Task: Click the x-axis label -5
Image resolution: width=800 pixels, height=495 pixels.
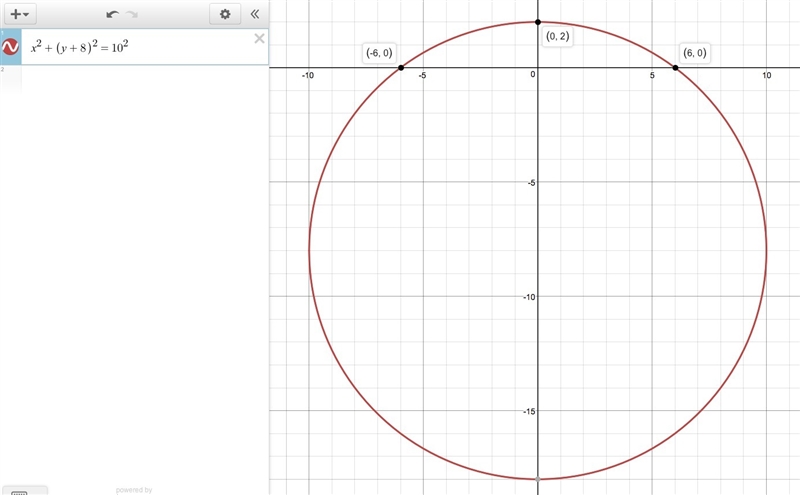Action: 422,76
